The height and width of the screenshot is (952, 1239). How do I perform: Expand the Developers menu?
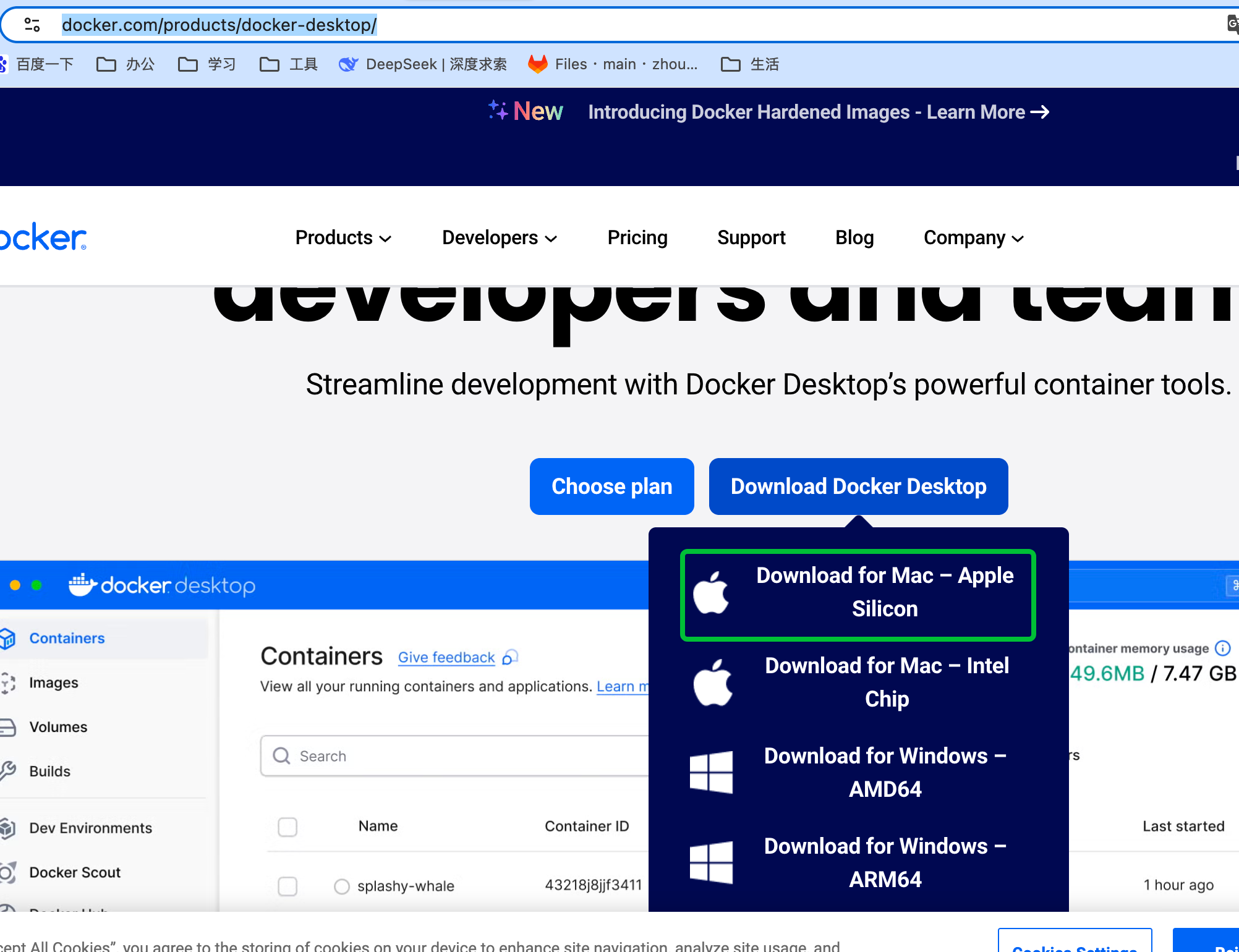(x=500, y=238)
